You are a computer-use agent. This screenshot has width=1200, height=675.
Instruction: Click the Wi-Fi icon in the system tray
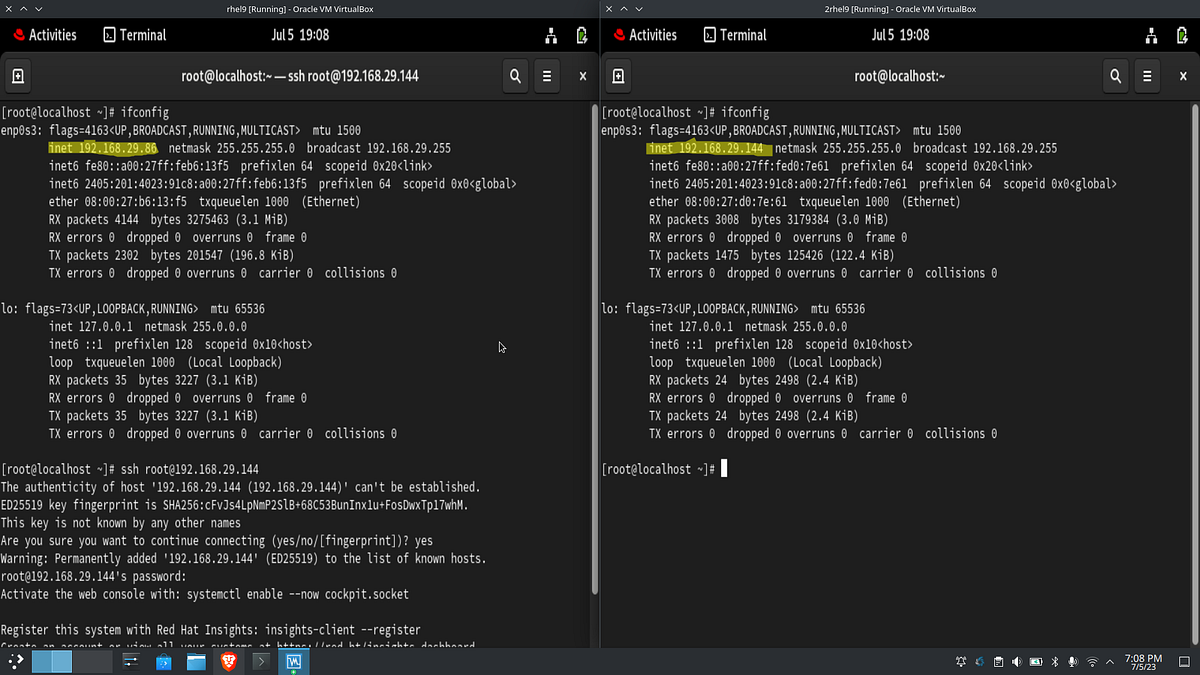pyautogui.click(x=1092, y=661)
